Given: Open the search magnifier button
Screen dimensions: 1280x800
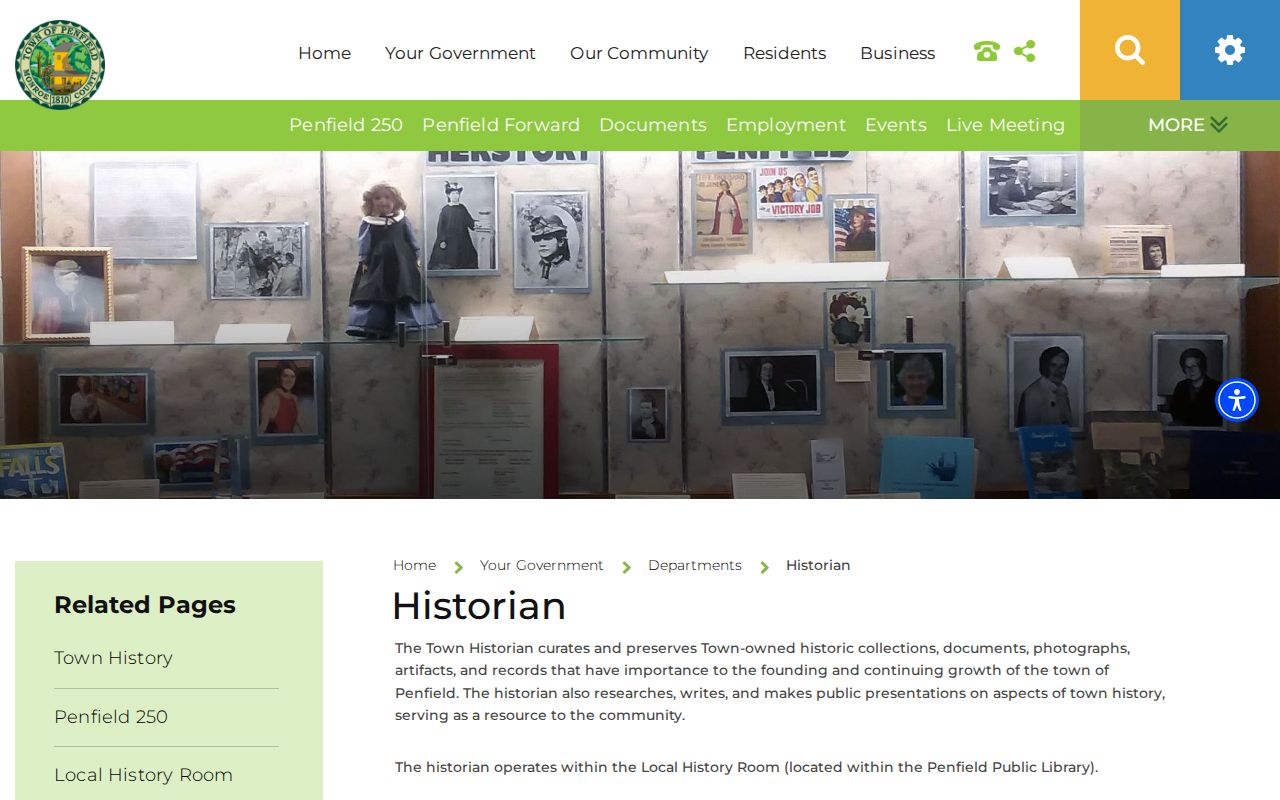Looking at the screenshot, I should (1130, 50).
